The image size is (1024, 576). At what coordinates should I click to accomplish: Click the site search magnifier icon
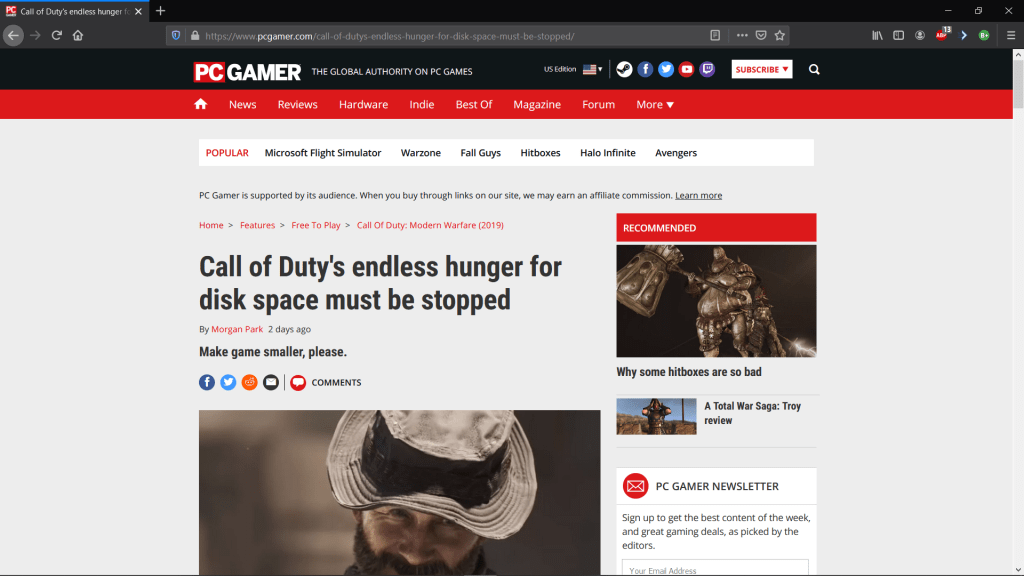pyautogui.click(x=814, y=69)
